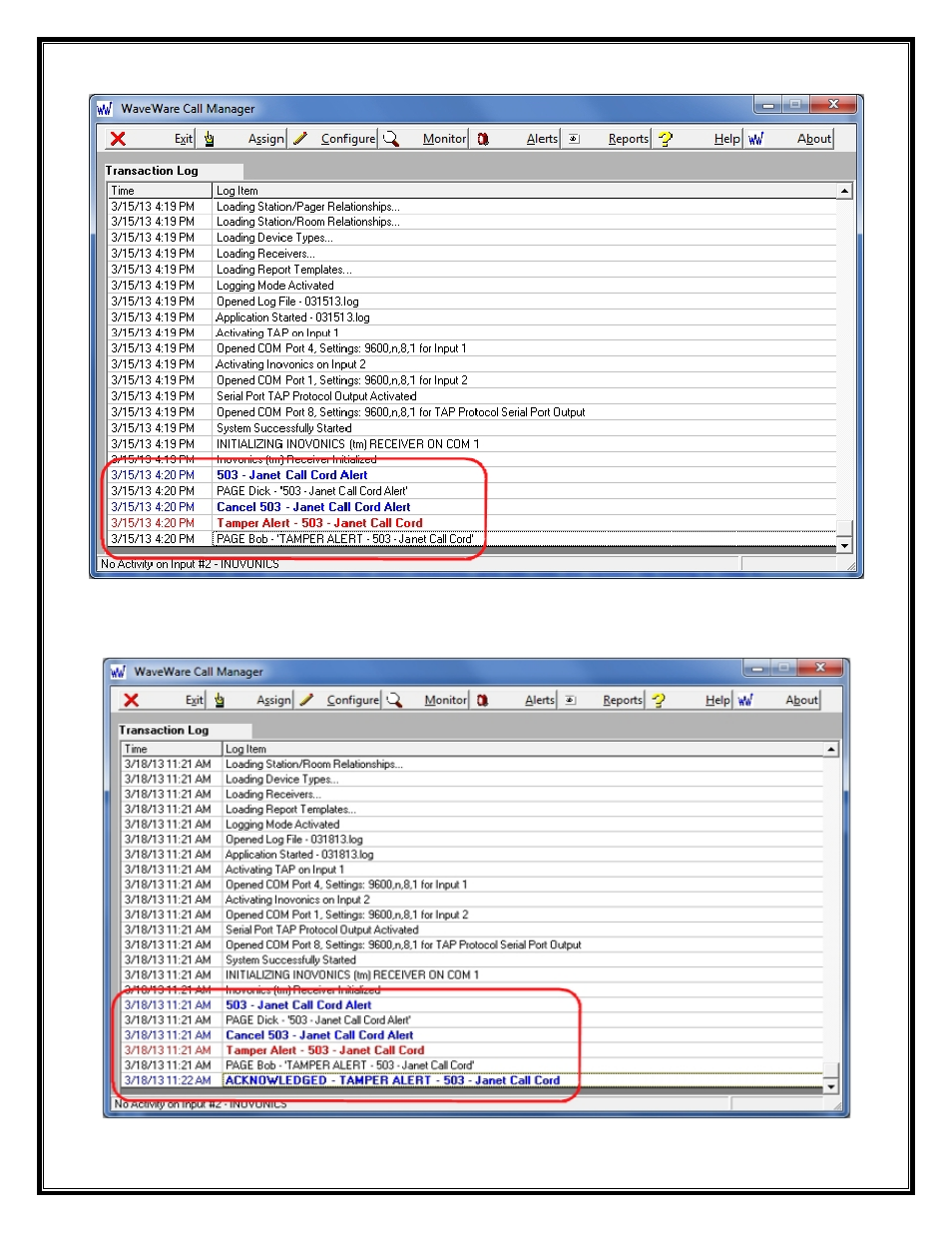Select 'Opened Log File - 031513.log' row
Screen dimensions: 952x1233
(x=472, y=302)
